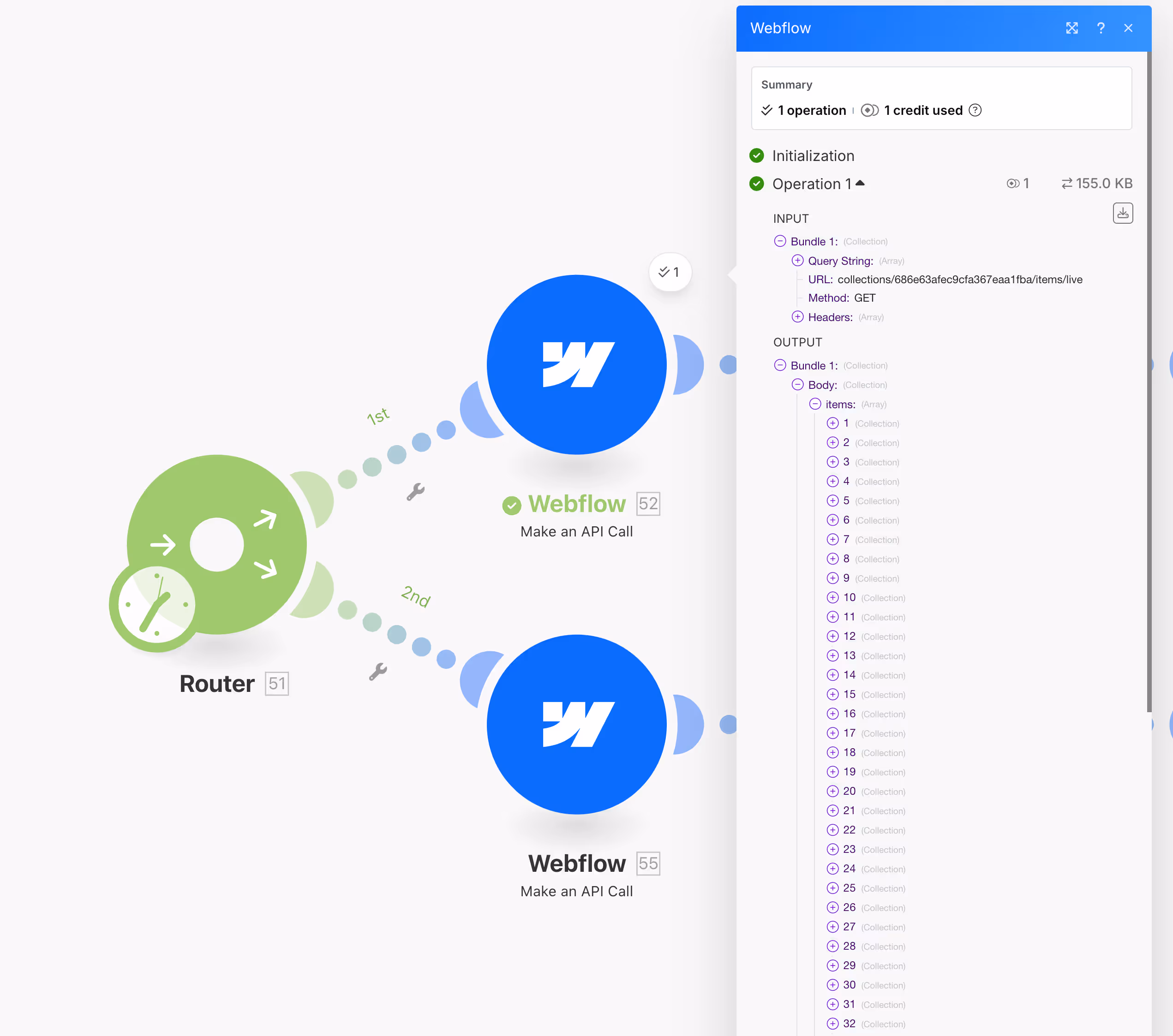
Task: Click the wrench filter on 2nd route
Action: click(377, 671)
